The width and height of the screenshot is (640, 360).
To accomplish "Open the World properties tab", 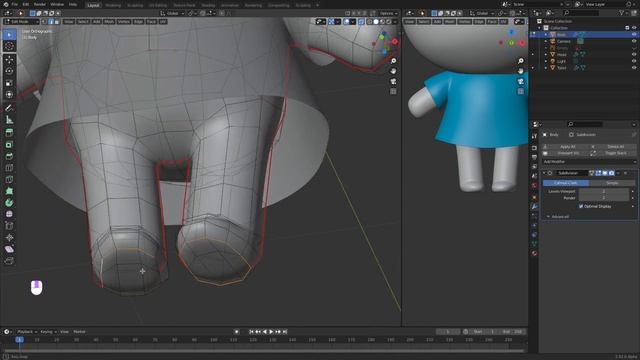I will [534, 185].
